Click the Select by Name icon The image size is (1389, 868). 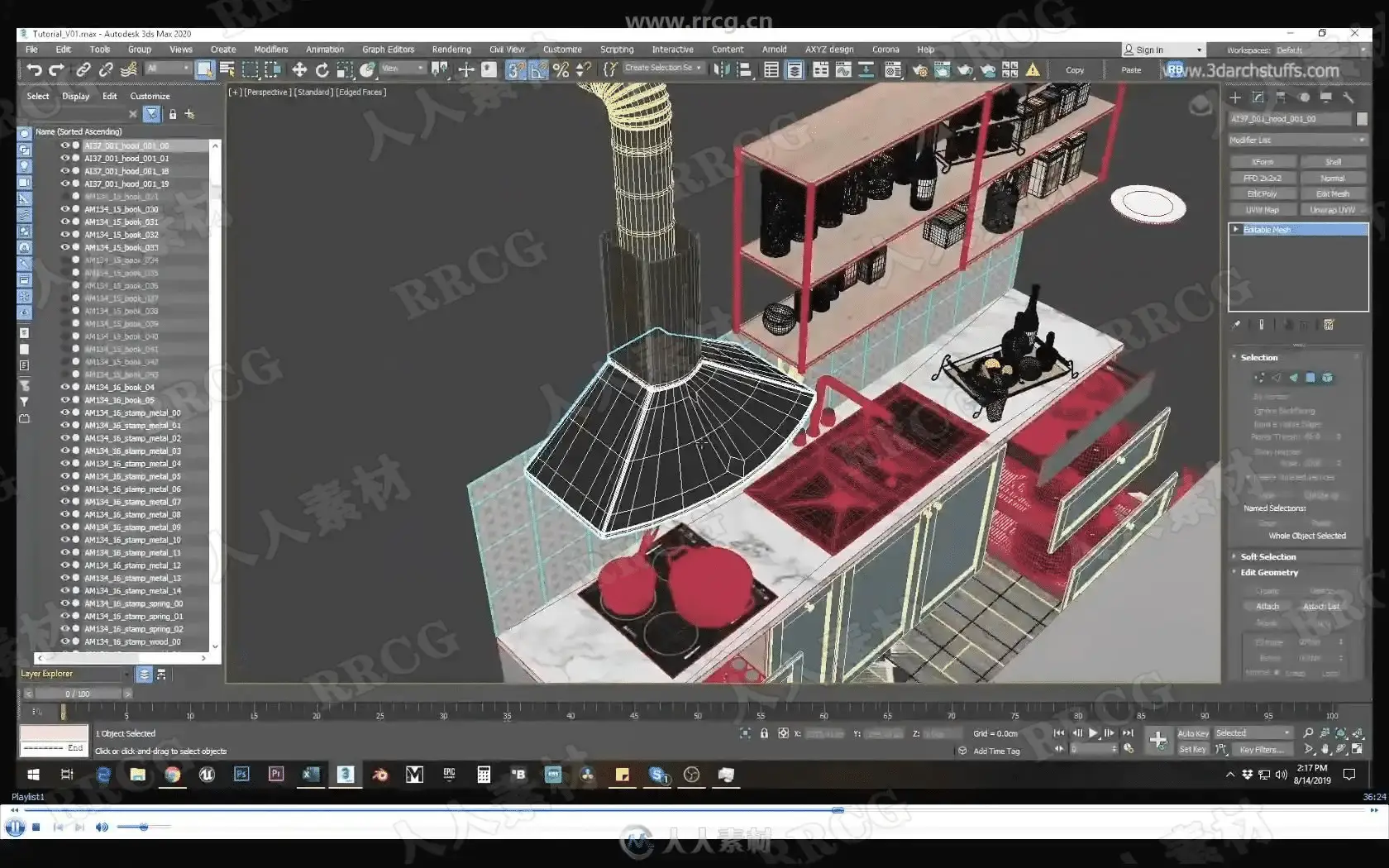click(227, 70)
